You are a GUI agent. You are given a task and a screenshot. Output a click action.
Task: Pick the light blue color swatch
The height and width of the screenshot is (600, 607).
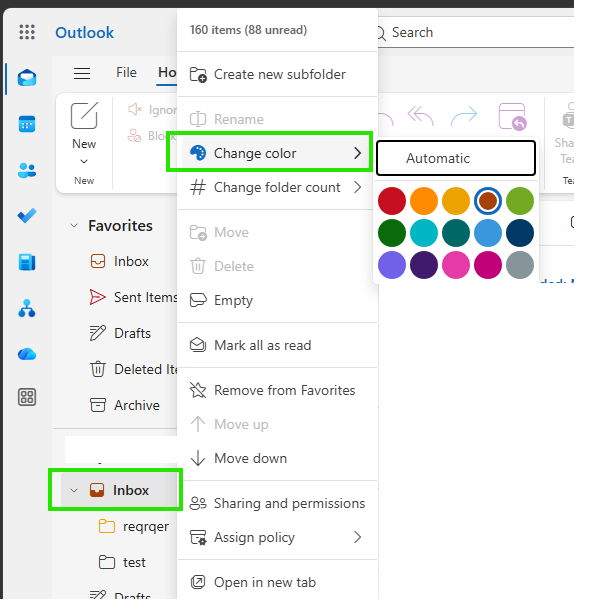(488, 233)
